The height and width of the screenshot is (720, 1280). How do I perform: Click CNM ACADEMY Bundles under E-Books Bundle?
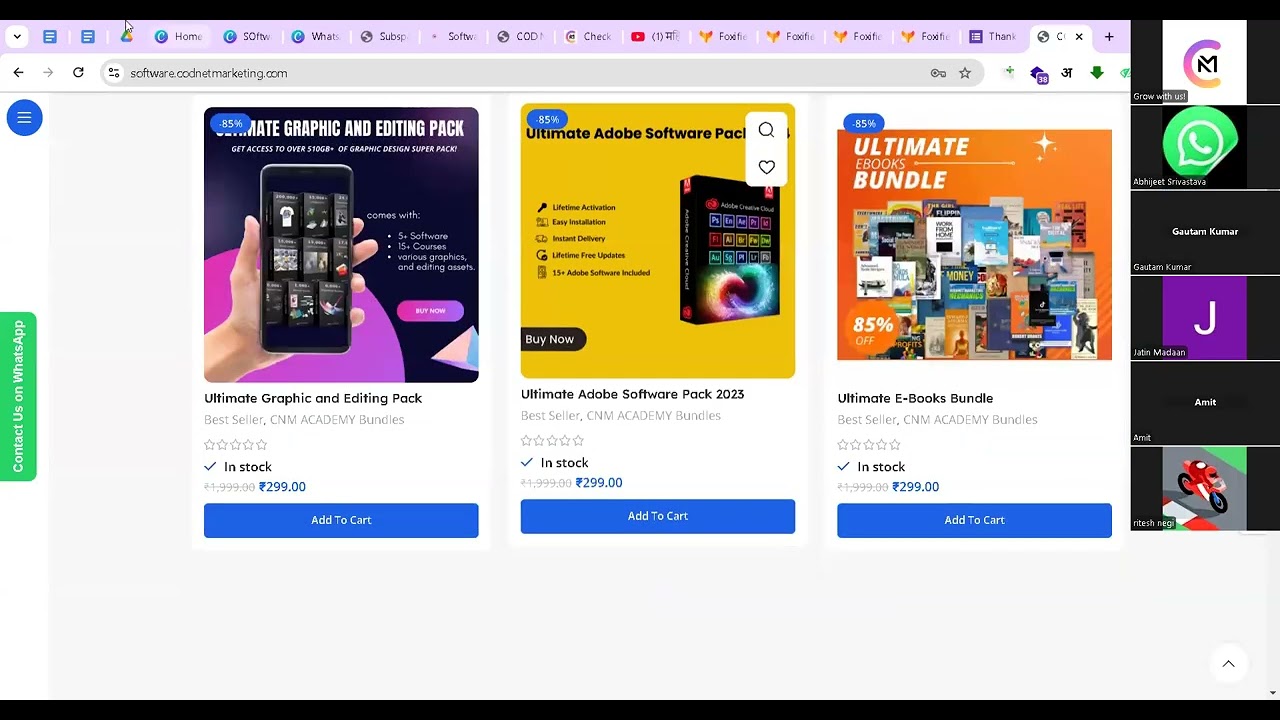coord(970,420)
